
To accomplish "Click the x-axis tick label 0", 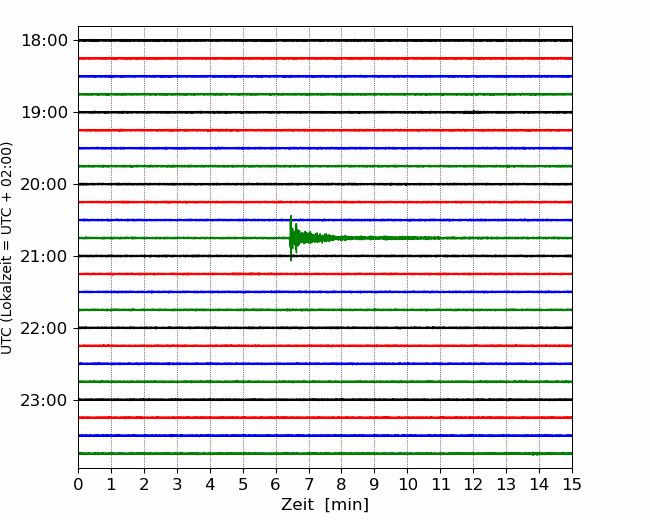I will point(78,484).
